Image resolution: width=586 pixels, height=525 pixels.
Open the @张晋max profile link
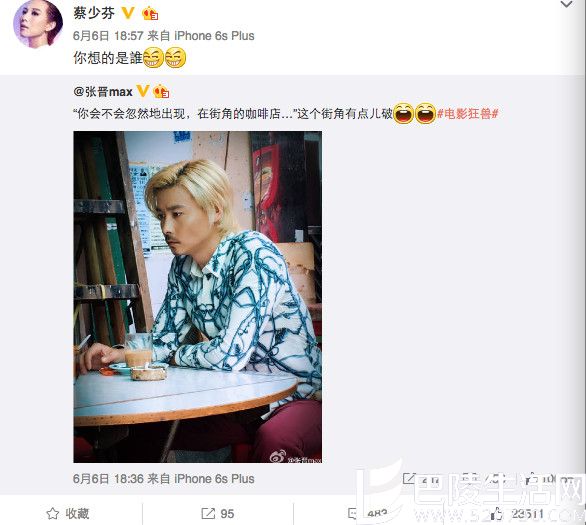click(103, 92)
